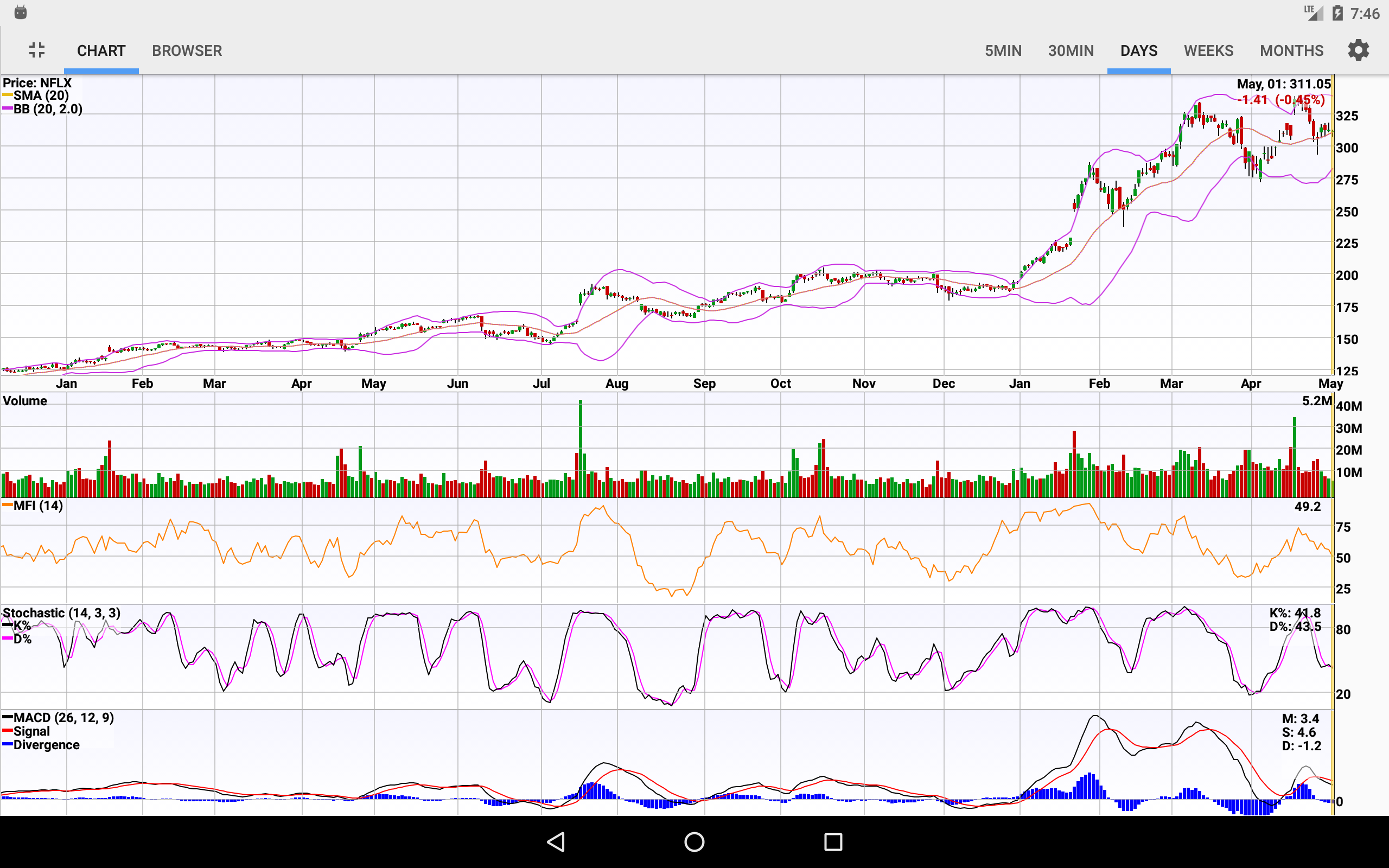
Task: Tap the K%: 41.8 readout
Action: (1295, 612)
